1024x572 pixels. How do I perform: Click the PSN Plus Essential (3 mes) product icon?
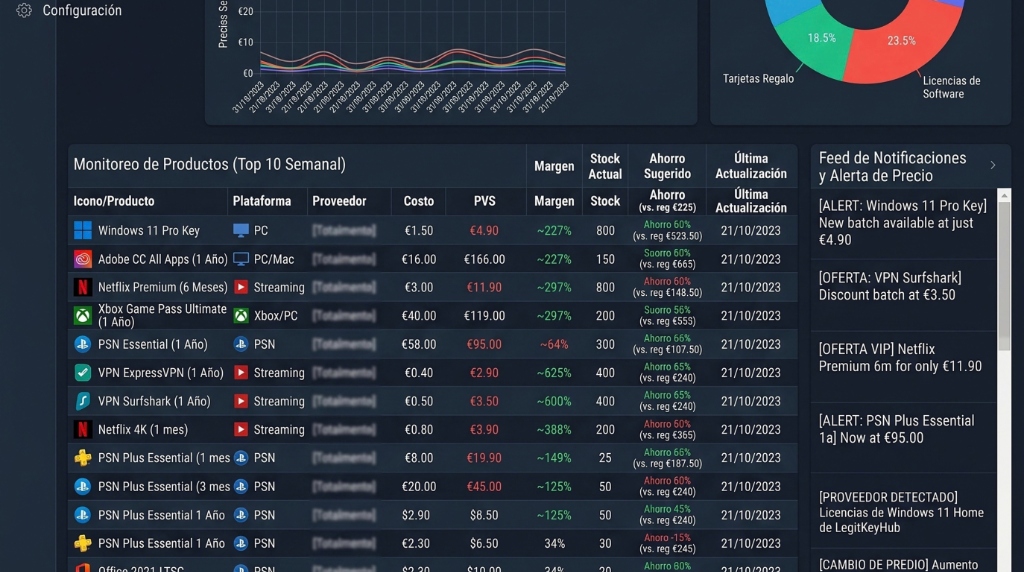coord(82,486)
